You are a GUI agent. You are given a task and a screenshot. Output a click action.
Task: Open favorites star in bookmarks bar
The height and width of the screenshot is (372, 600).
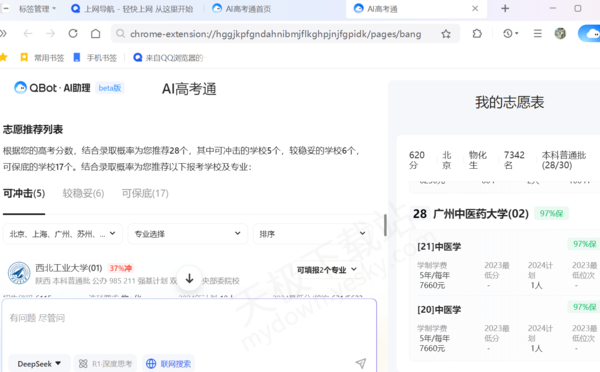[x=3, y=57]
